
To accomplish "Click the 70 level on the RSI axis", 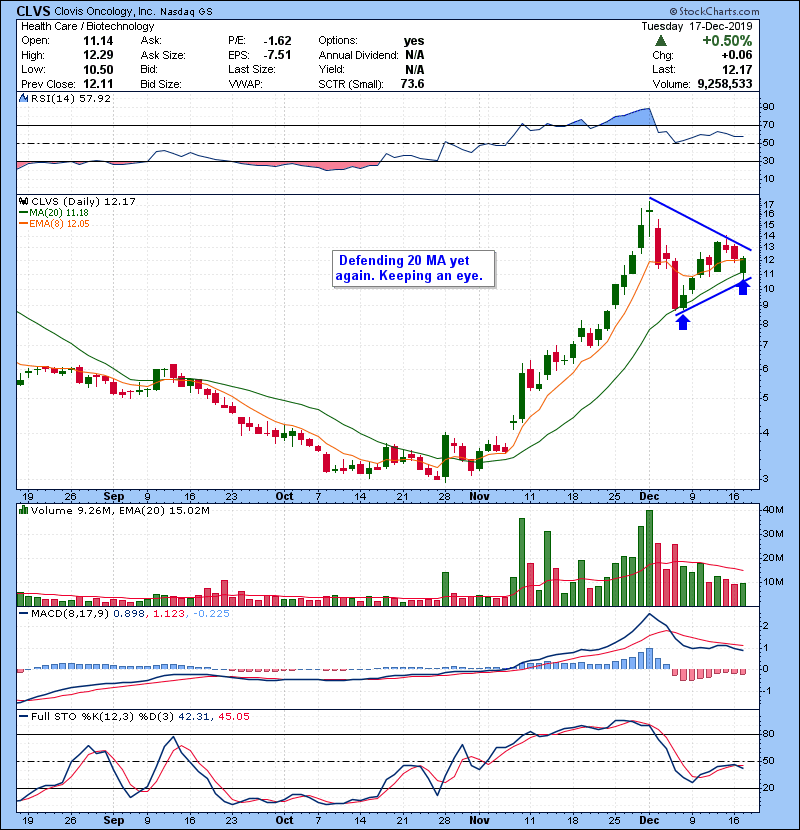I will click(768, 125).
